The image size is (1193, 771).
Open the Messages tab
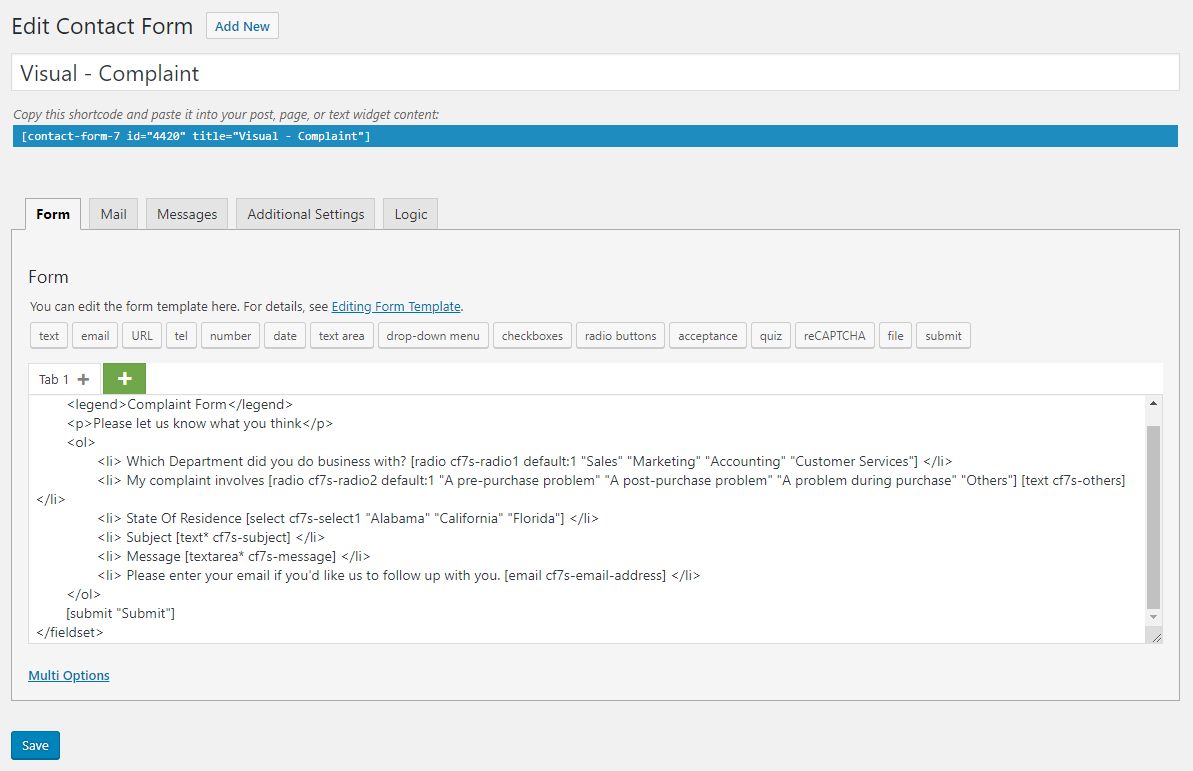tap(187, 214)
